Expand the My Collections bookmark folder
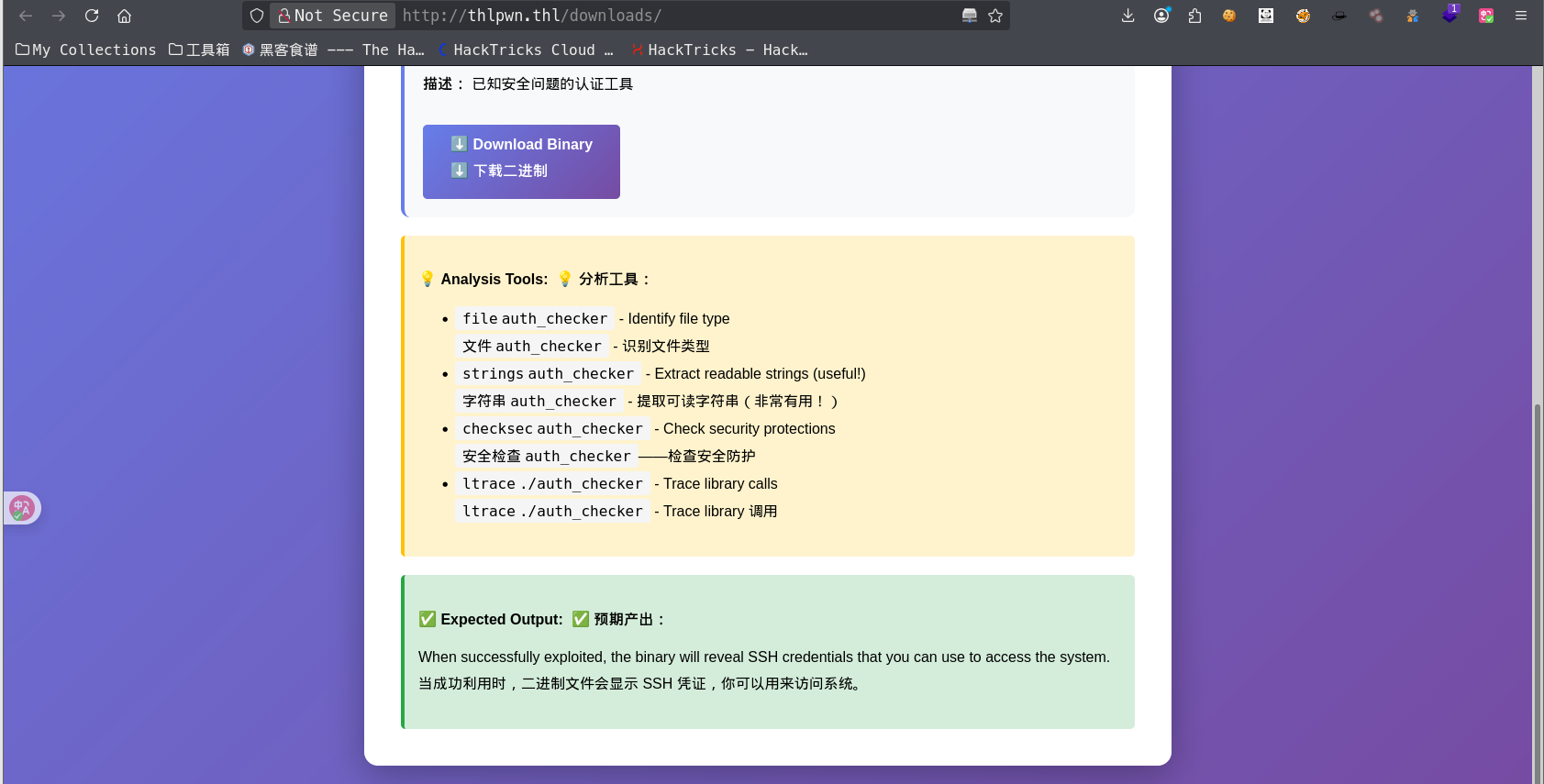The width and height of the screenshot is (1544, 784). 86,50
